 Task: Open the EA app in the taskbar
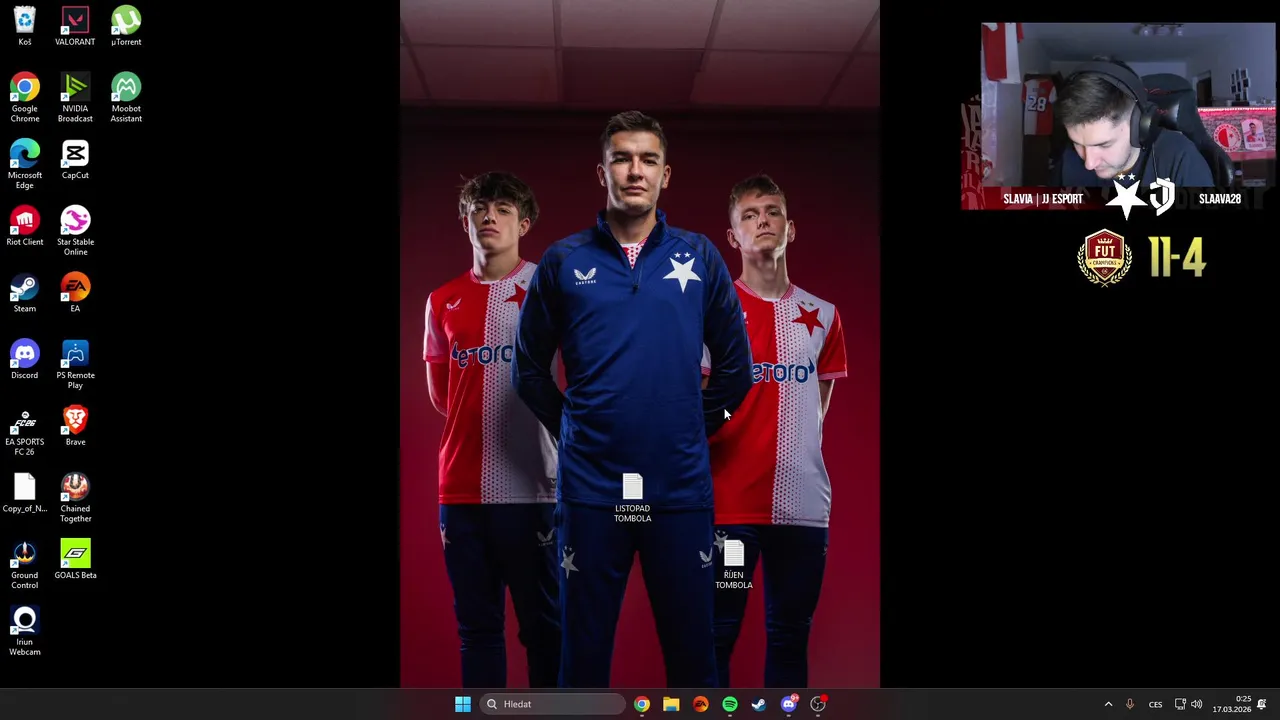click(700, 704)
